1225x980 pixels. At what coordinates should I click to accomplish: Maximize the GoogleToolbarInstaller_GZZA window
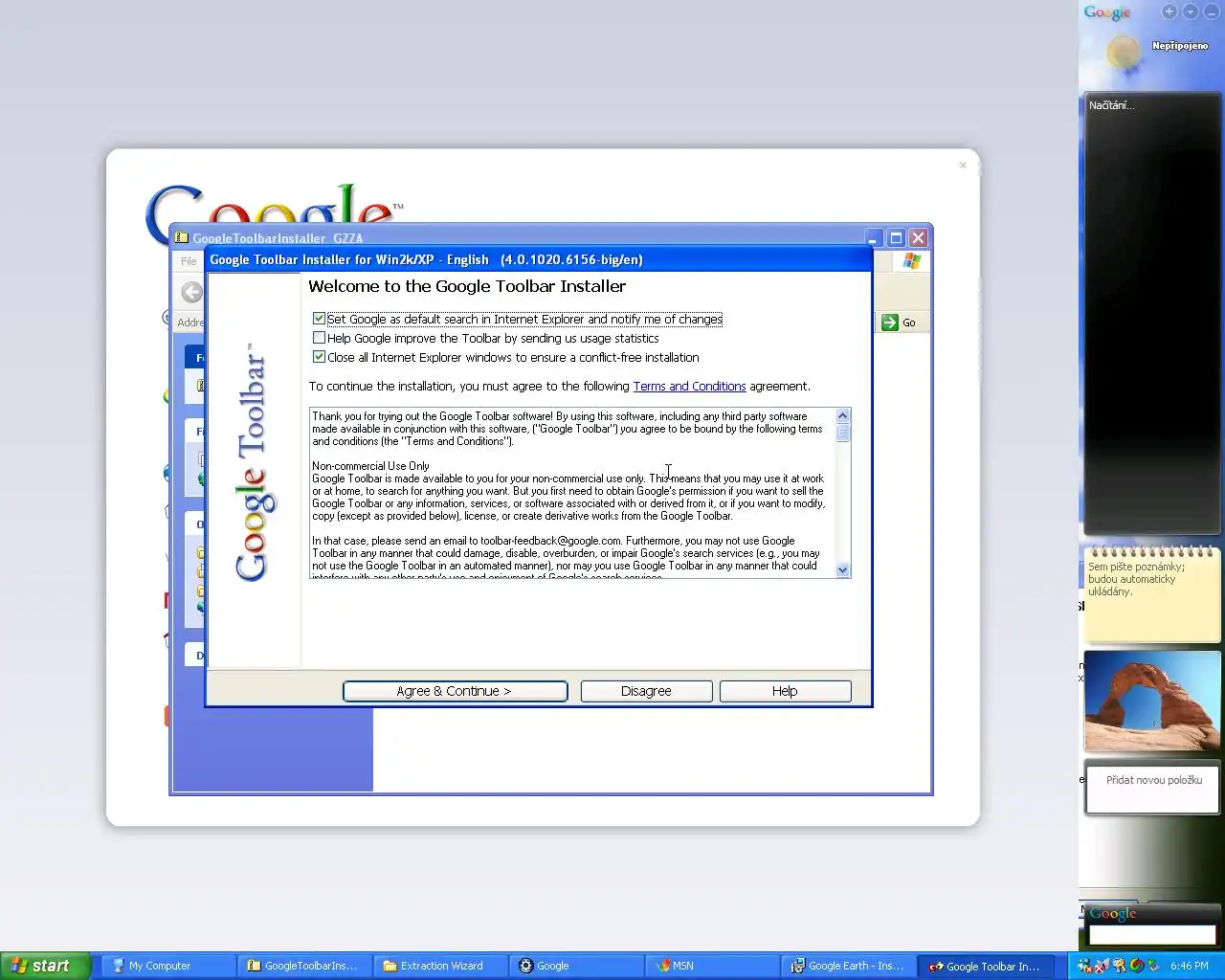pyautogui.click(x=897, y=238)
